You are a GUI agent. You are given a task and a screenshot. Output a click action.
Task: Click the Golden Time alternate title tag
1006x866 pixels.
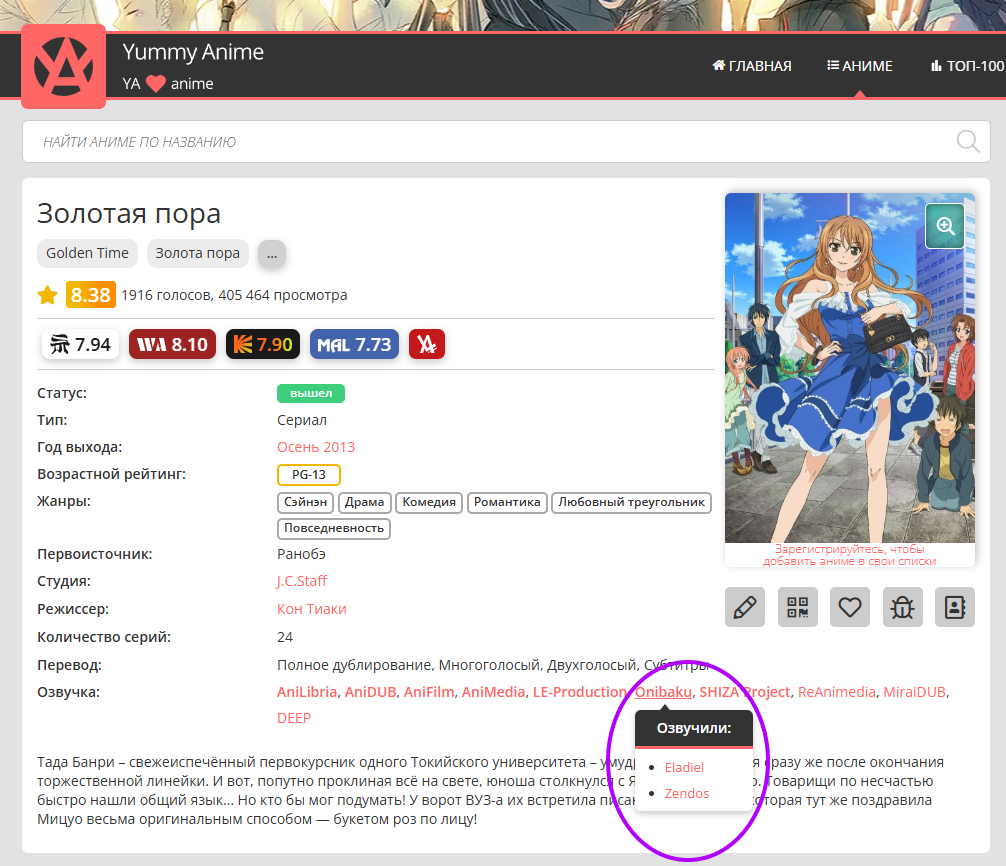[87, 253]
